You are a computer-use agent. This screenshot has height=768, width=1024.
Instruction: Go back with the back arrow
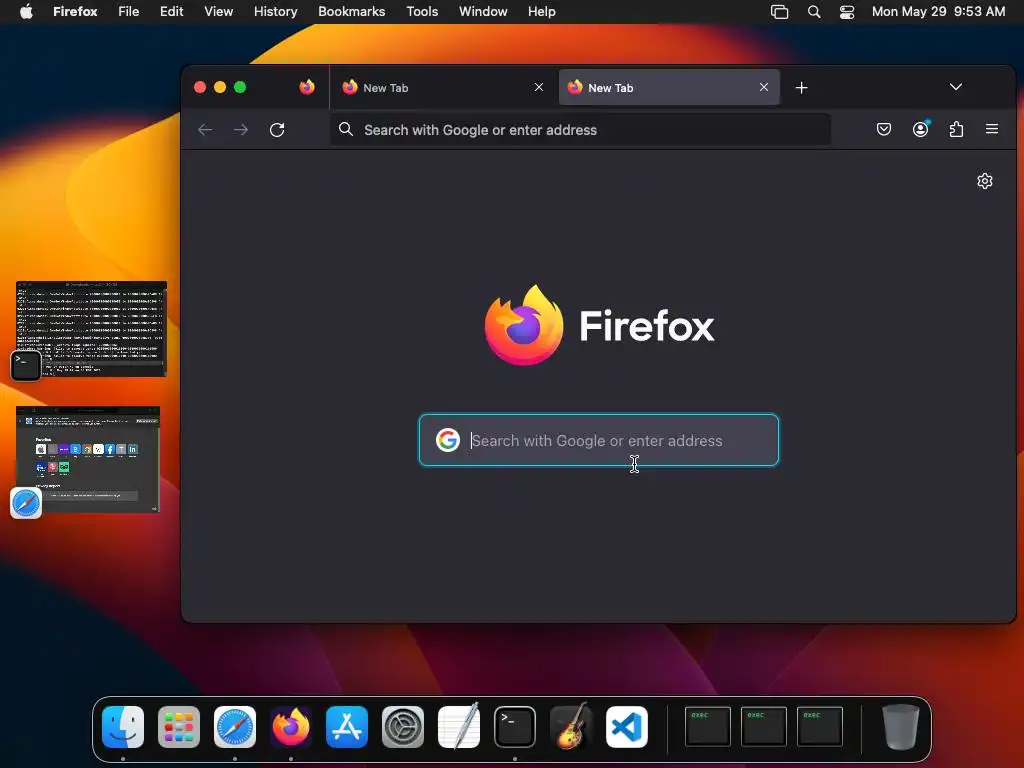(x=205, y=129)
